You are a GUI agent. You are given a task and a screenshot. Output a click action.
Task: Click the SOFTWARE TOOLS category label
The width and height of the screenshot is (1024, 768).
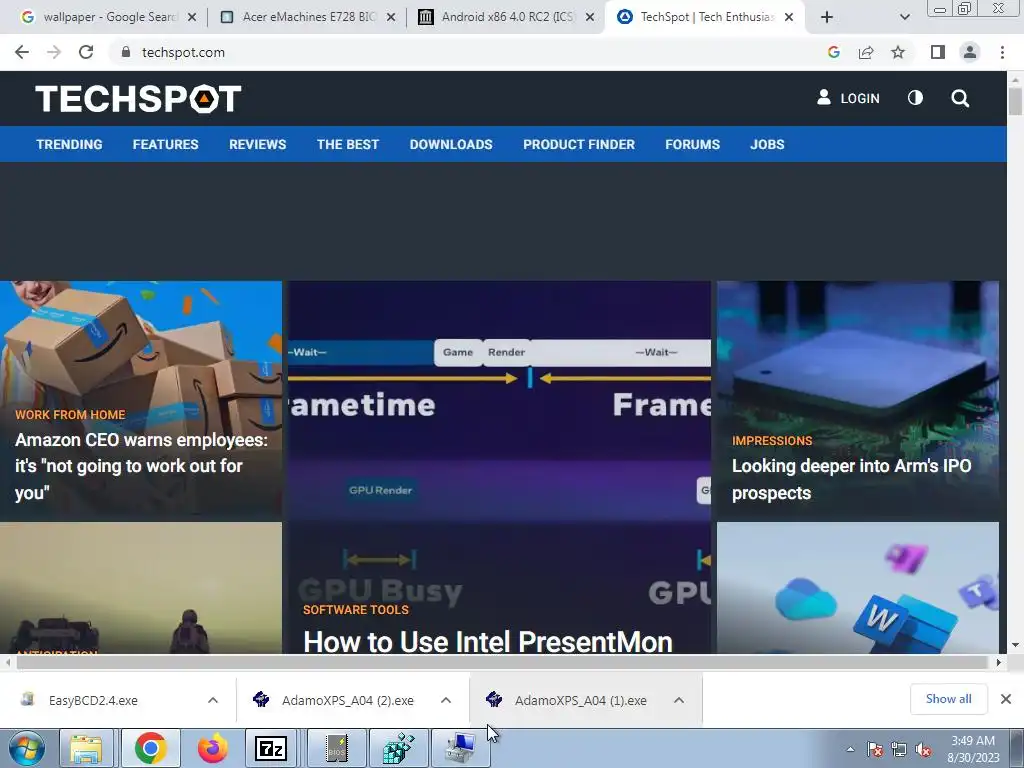tap(356, 610)
